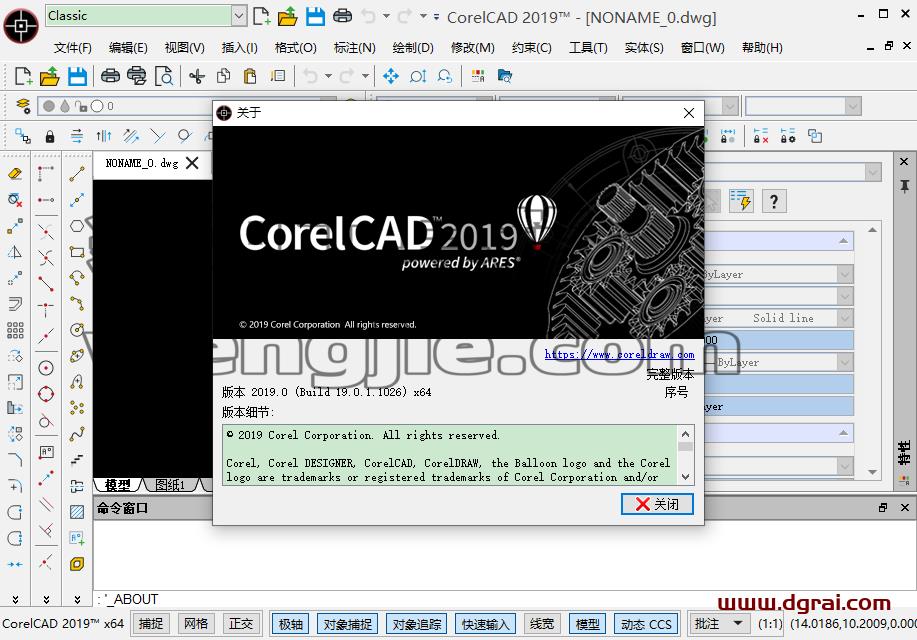Viewport: 917px width, 640px height.
Task: Toggle 线宽 lineweight display
Action: point(542,624)
